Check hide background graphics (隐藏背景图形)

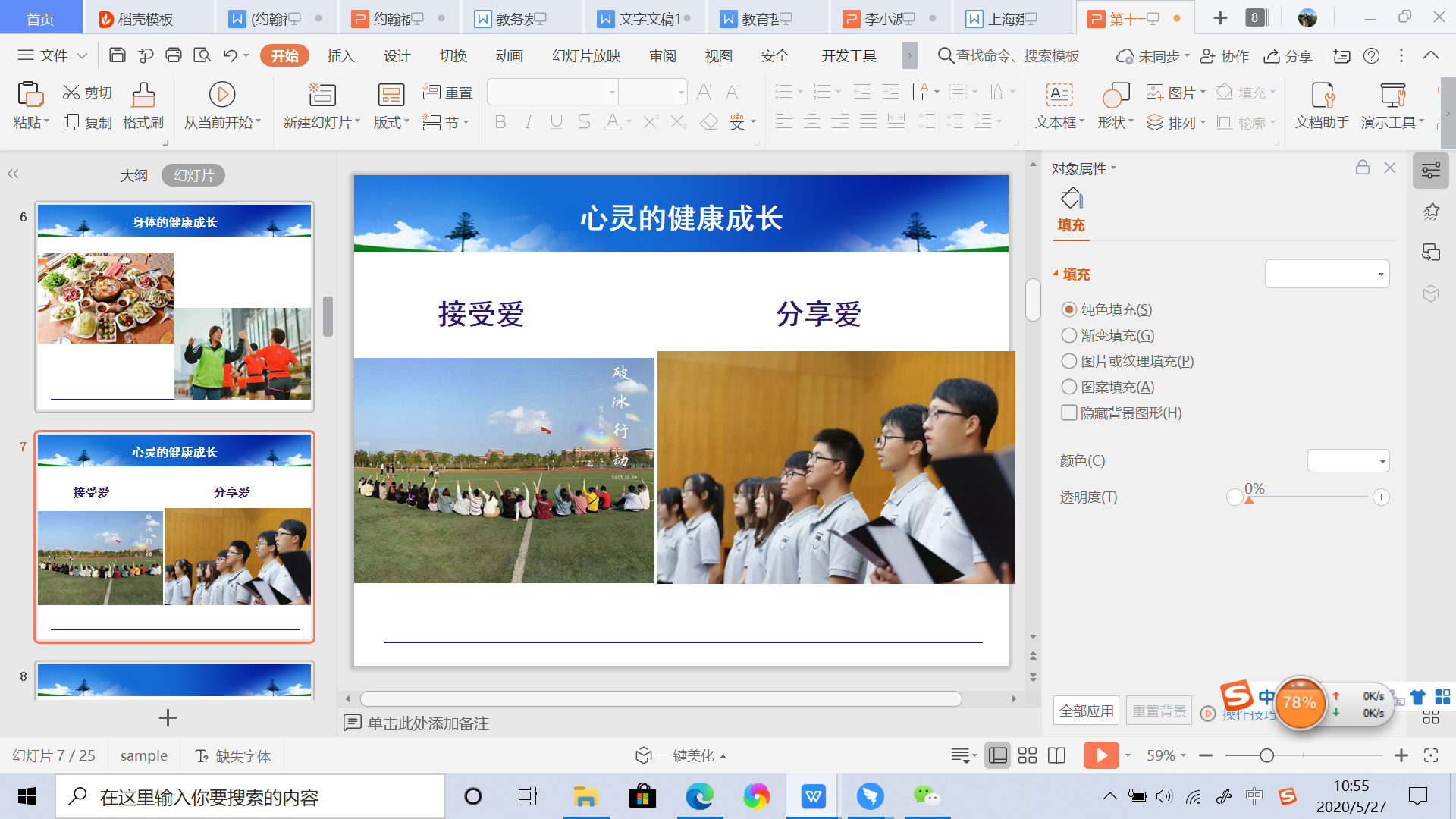(1069, 413)
